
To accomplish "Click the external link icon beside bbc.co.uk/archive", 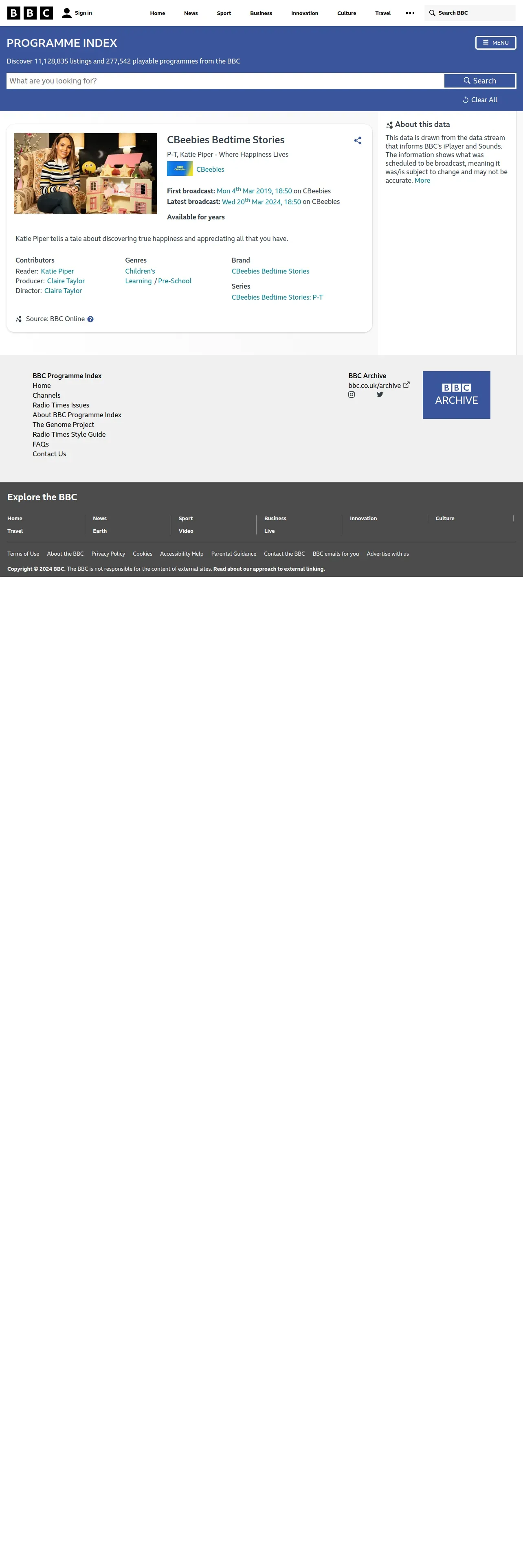I will pos(407,385).
